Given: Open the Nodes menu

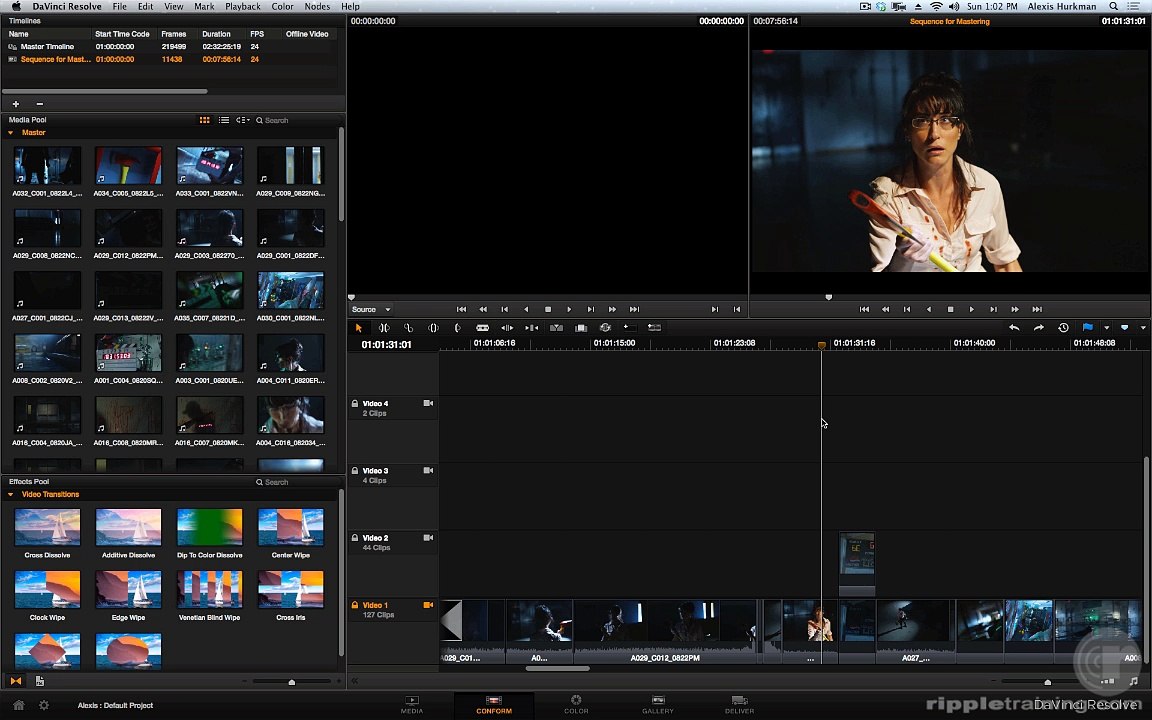Looking at the screenshot, I should pyautogui.click(x=317, y=6).
